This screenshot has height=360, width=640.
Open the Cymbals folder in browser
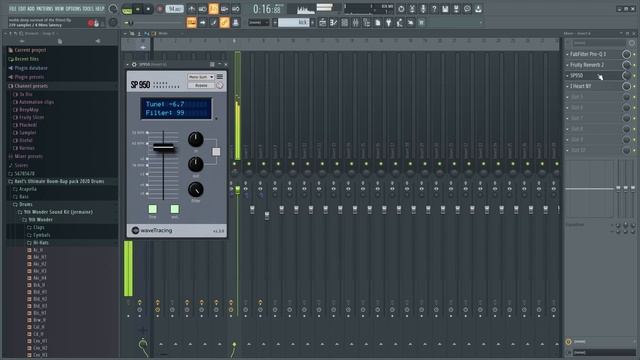click(x=42, y=235)
